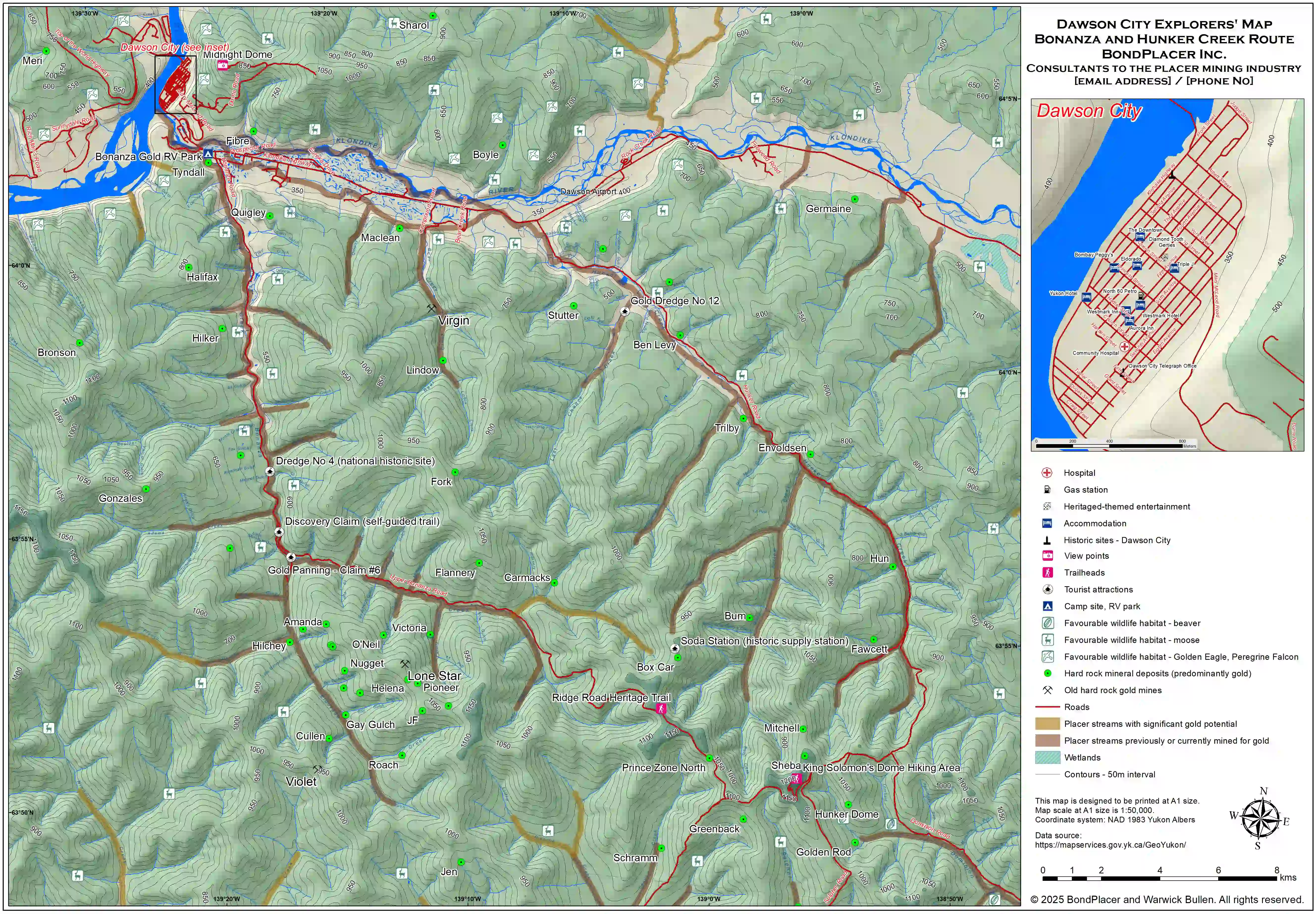Click the Gas station legend icon
This screenshot has height=914, width=1316.
point(1047,490)
